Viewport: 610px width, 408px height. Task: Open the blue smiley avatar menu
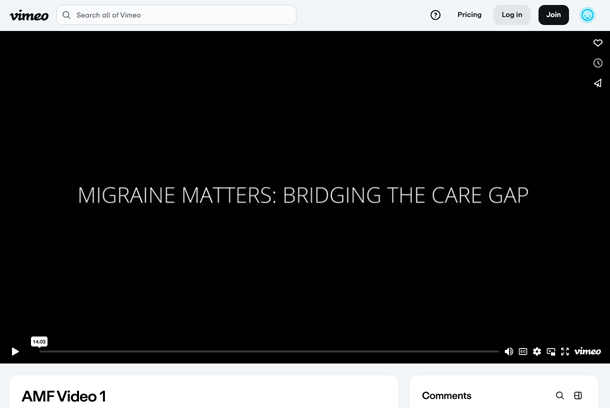(x=587, y=15)
